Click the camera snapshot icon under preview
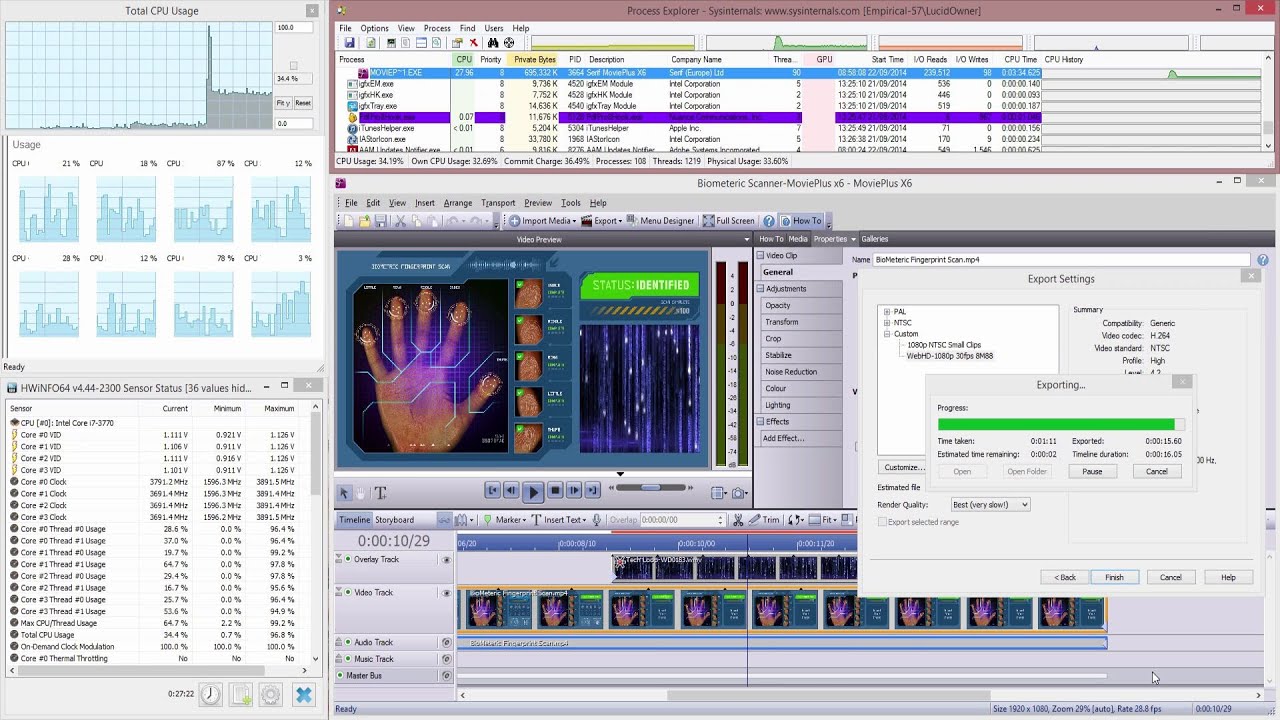Viewport: 1280px width, 720px height. (x=740, y=492)
